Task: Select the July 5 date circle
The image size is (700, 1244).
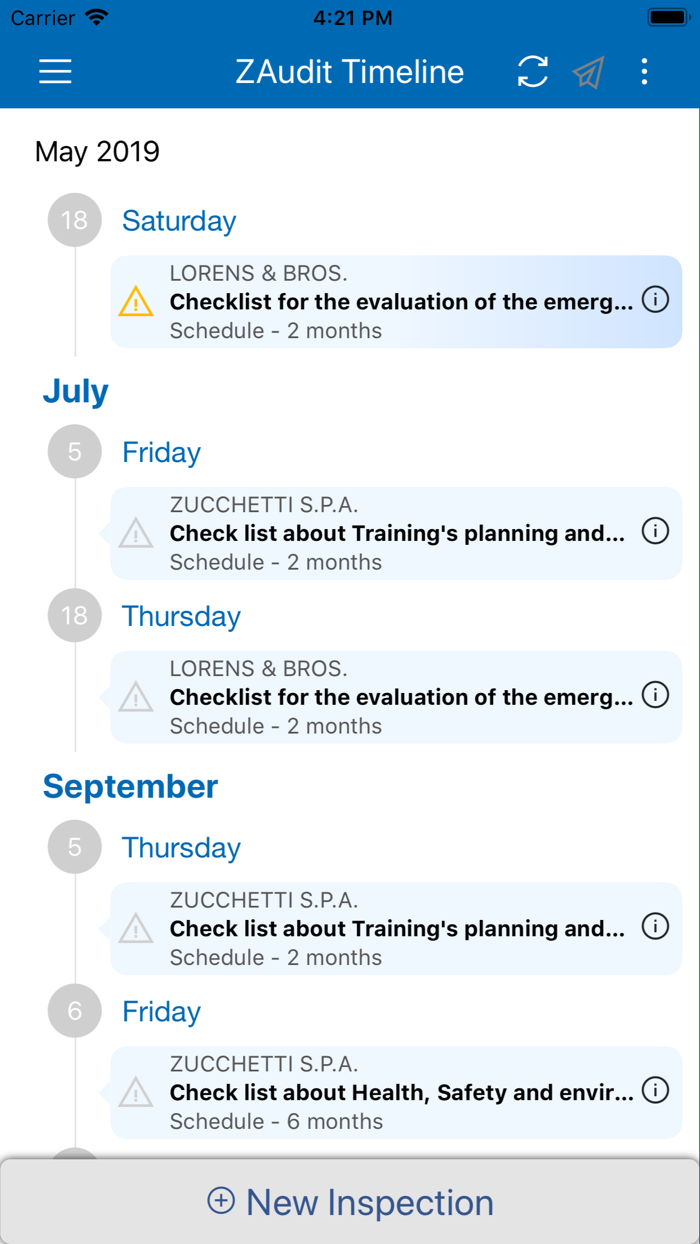Action: 74,451
